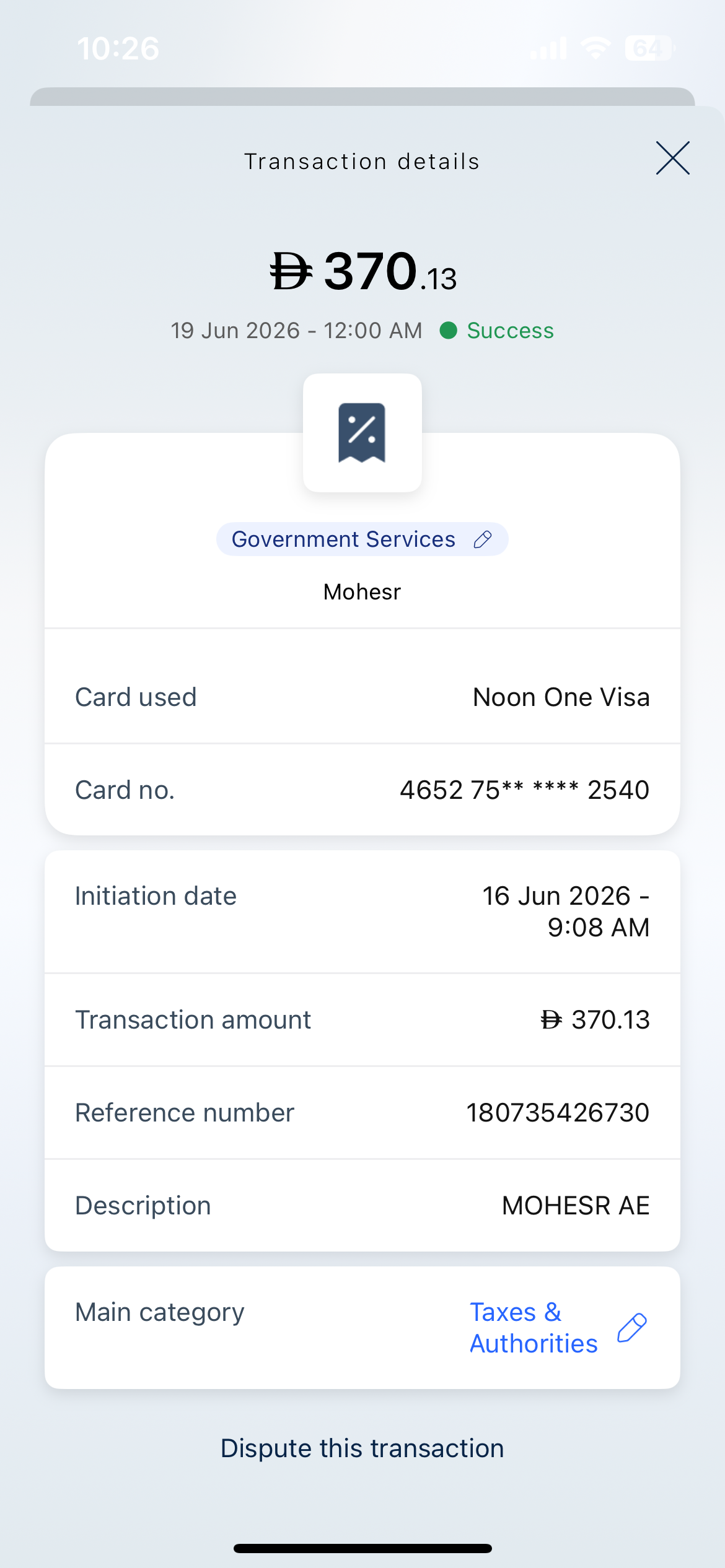The image size is (725, 1568).
Task: Tap the Wi-Fi status icon
Action: [x=595, y=48]
